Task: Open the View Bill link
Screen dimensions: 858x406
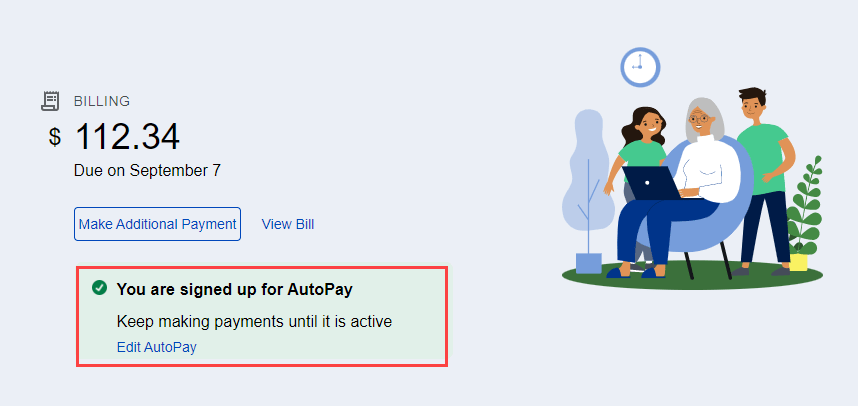Action: tap(288, 224)
